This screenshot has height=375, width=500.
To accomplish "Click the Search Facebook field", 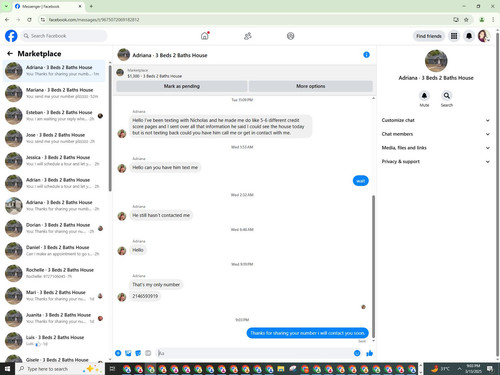I will tap(65, 36).
